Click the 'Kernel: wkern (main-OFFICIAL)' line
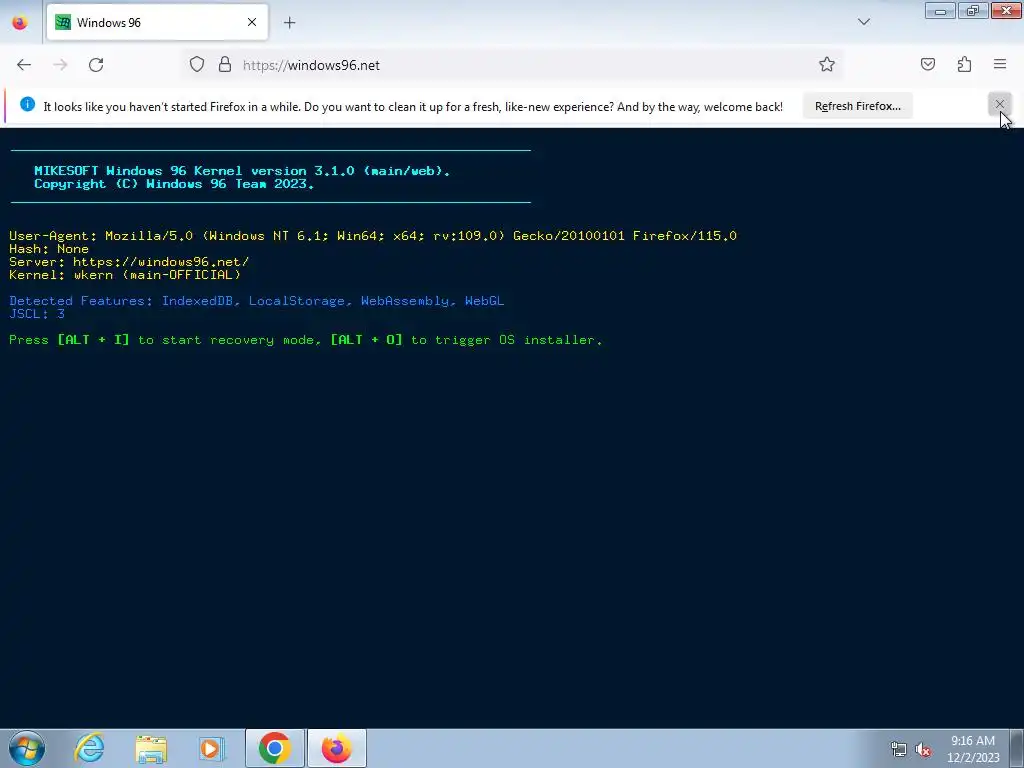 (x=125, y=275)
